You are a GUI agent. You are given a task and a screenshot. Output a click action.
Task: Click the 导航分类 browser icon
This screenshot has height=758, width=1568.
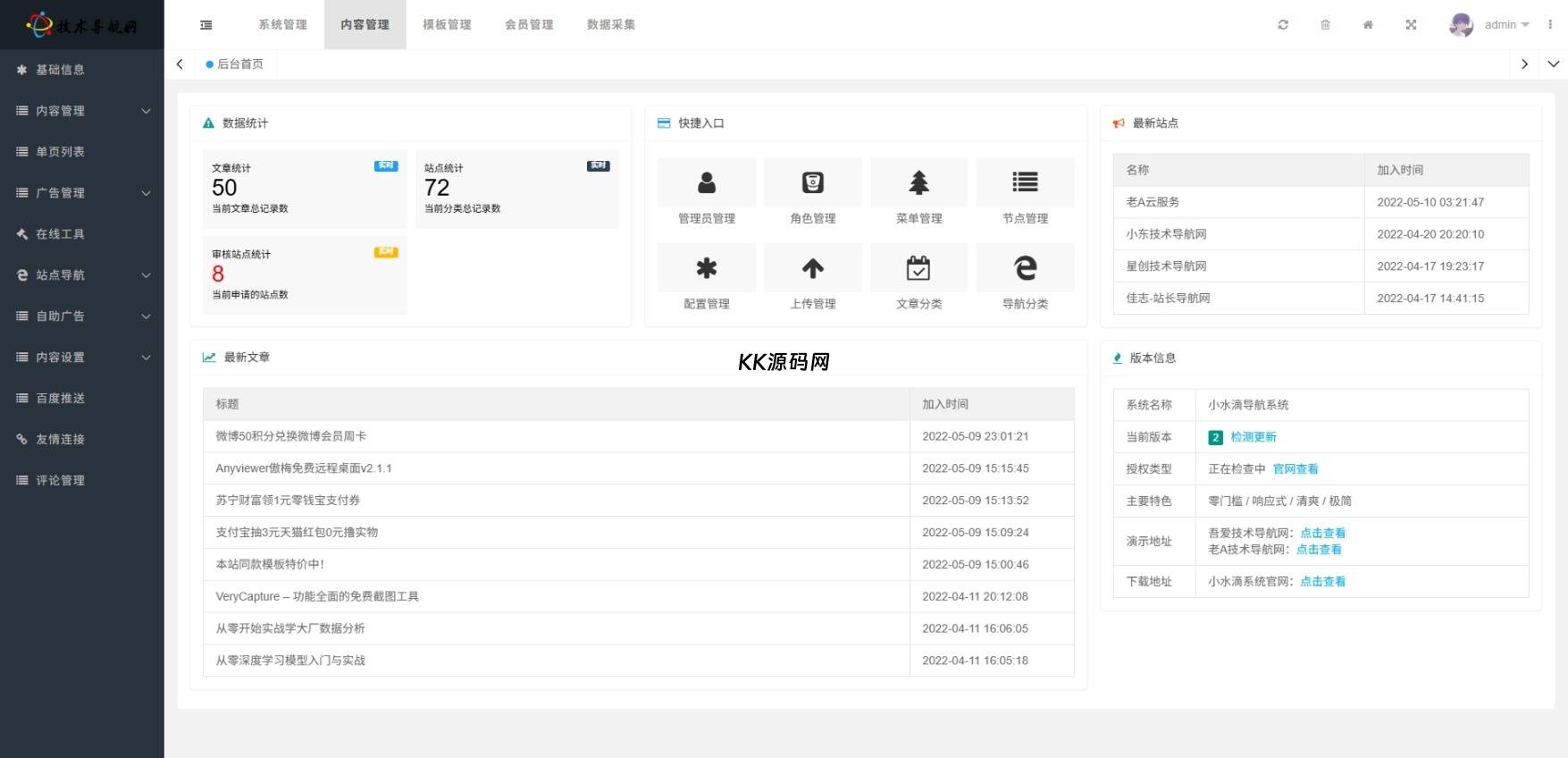coord(1025,268)
